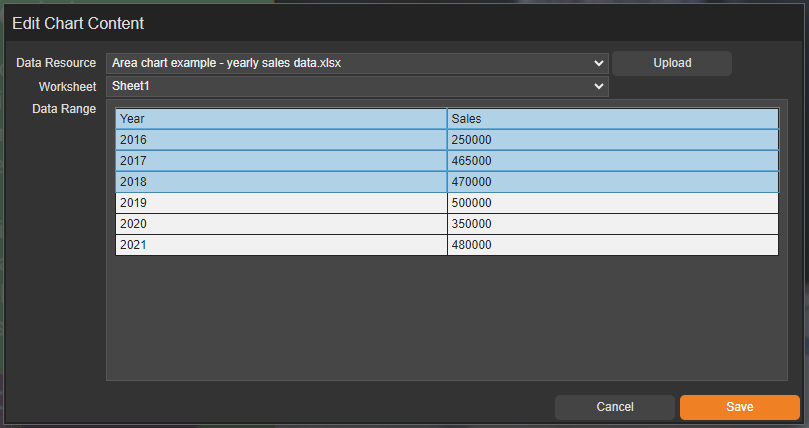
Task: Choose the 465000 sales value cell
Action: [612, 161]
